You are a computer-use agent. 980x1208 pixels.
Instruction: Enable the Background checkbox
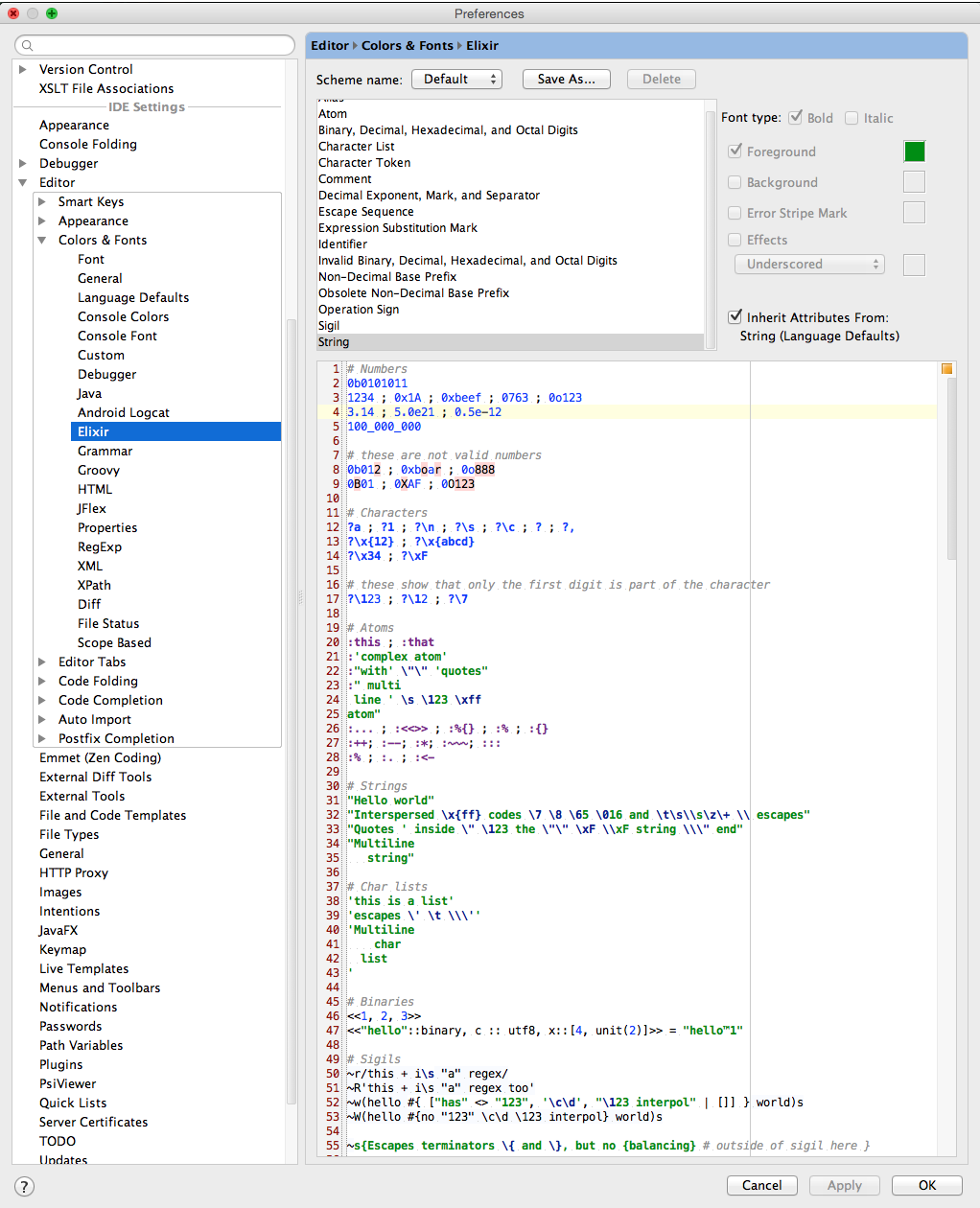coord(735,182)
